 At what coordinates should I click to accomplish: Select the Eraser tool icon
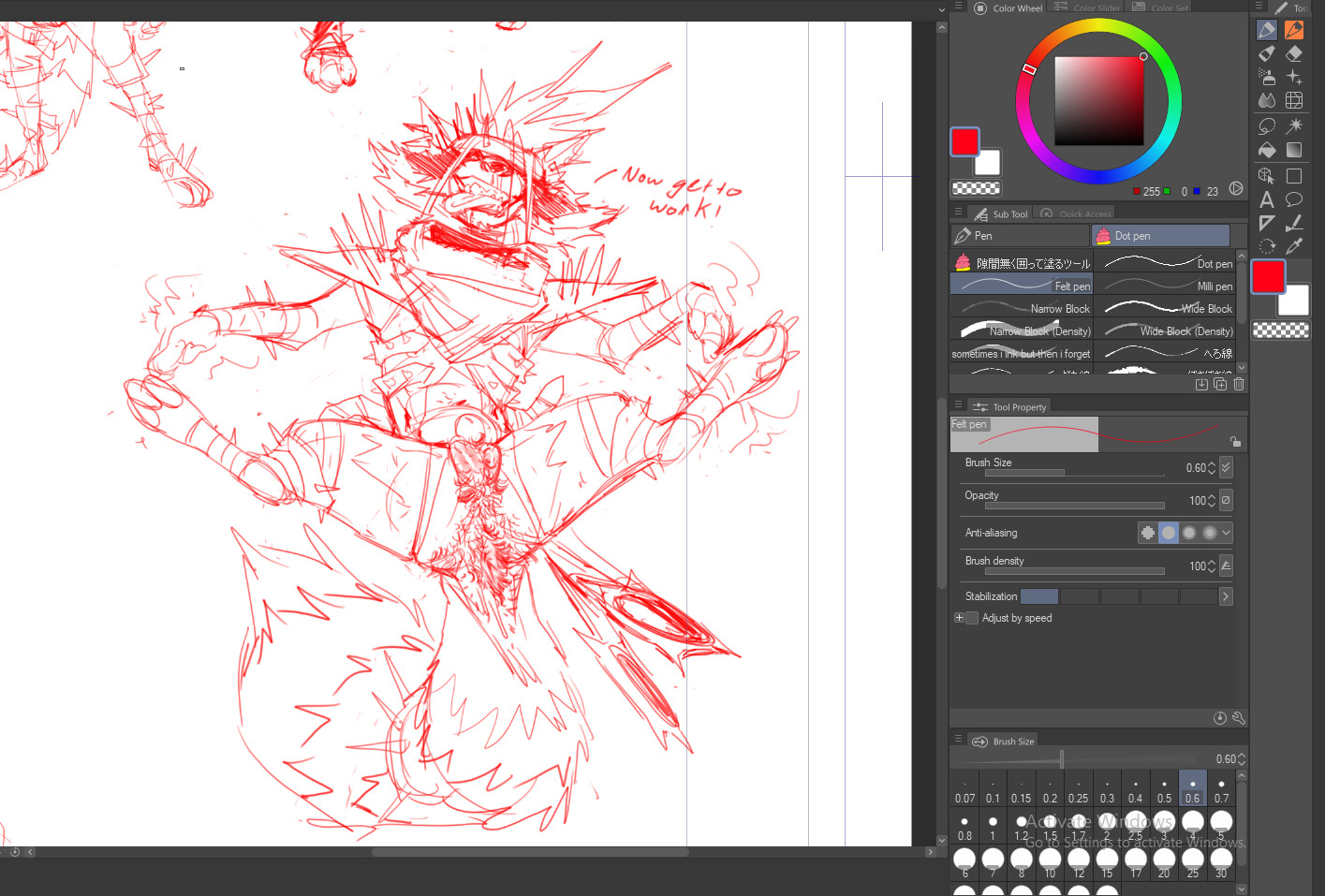(x=1294, y=53)
